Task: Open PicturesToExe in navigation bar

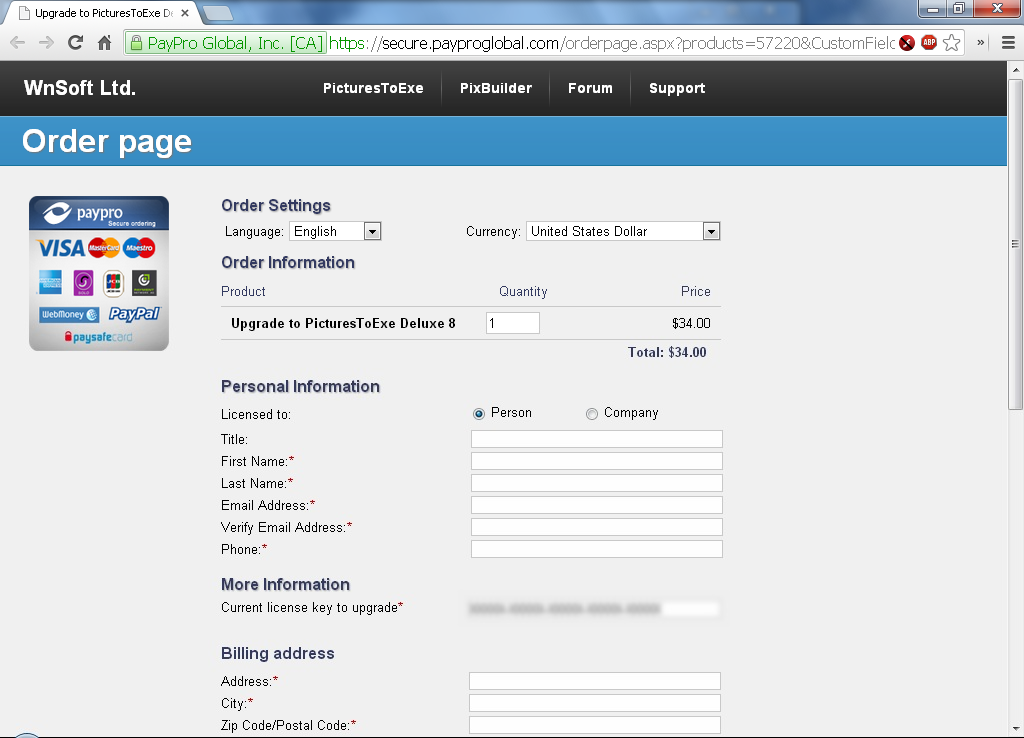Action: coord(373,88)
